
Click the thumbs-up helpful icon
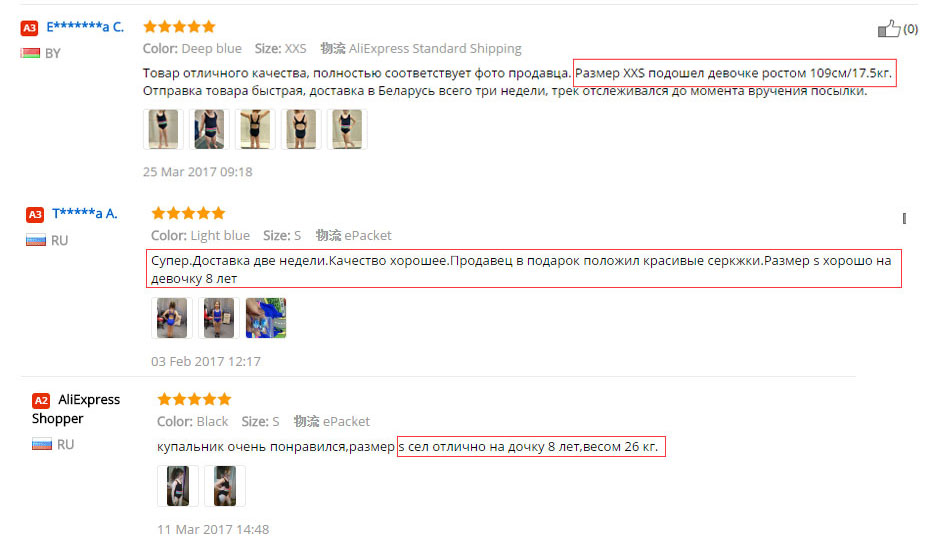[888, 28]
